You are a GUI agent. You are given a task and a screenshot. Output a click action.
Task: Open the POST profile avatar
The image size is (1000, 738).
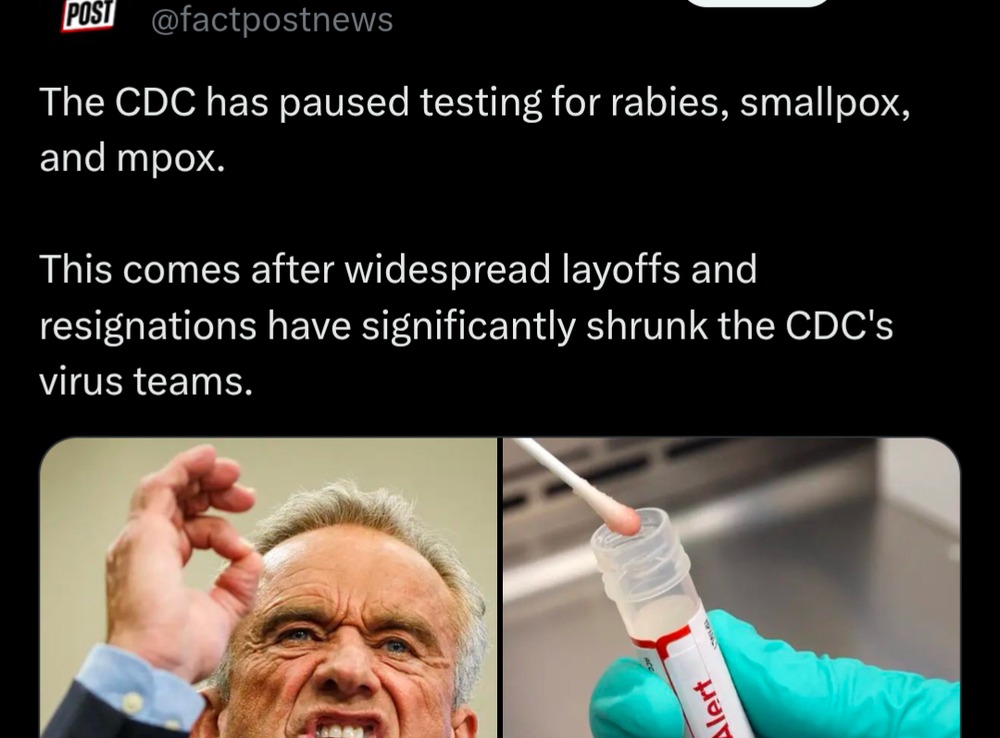[88, 15]
